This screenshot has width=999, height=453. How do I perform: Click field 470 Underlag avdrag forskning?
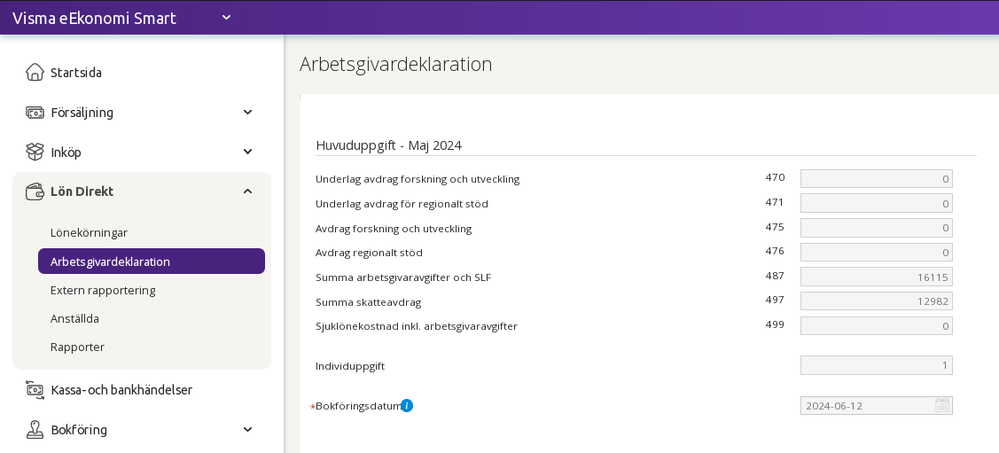click(x=876, y=179)
